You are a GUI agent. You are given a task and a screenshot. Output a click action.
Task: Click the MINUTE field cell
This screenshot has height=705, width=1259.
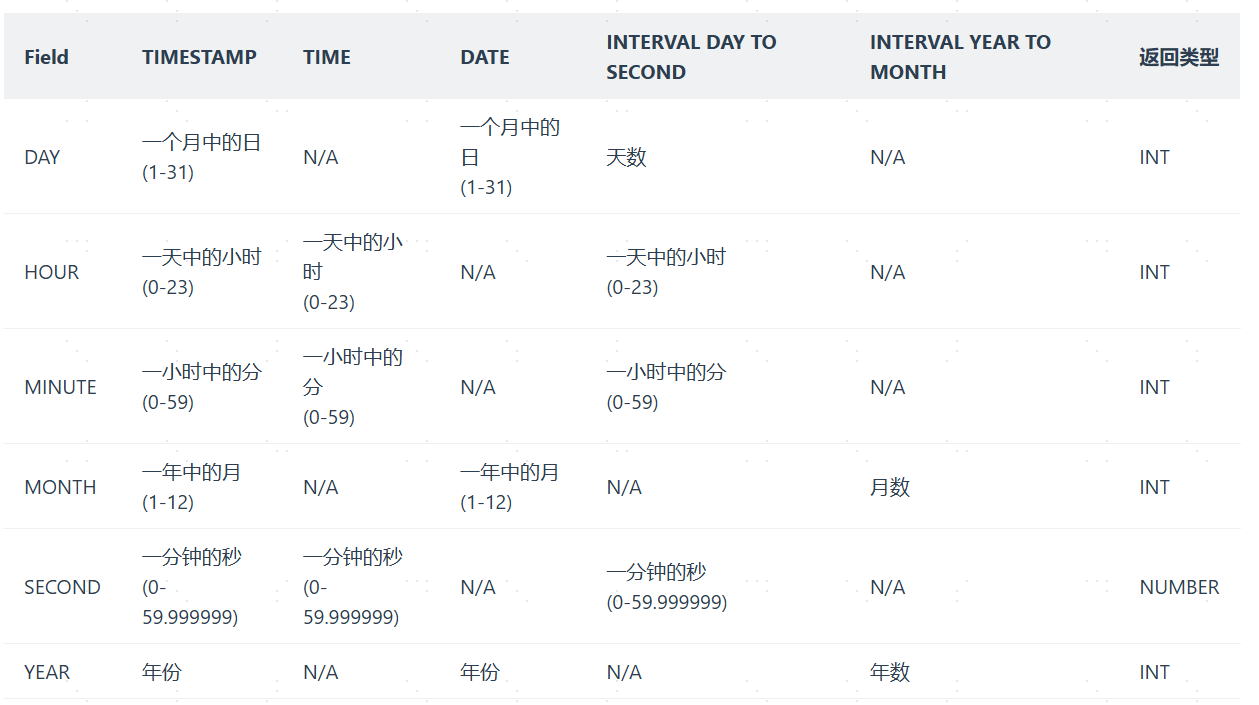60,387
